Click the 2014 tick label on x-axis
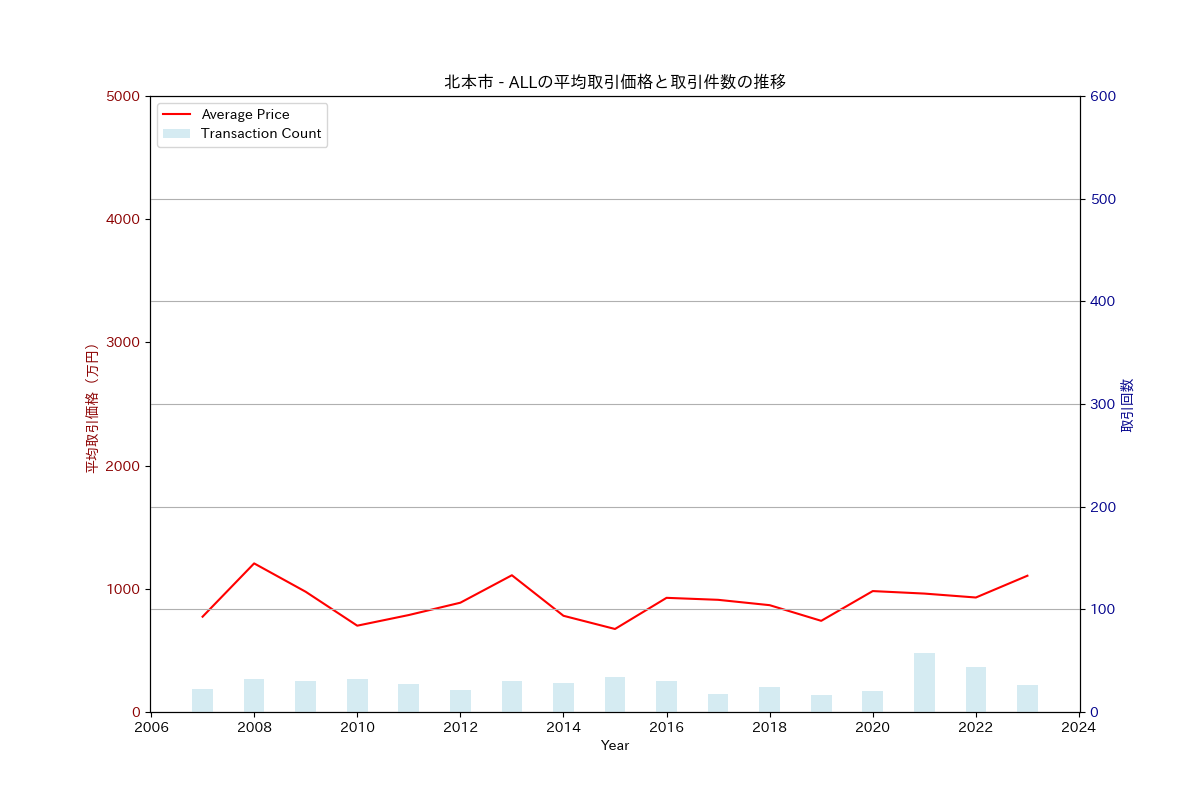1200x800 pixels. [563, 728]
